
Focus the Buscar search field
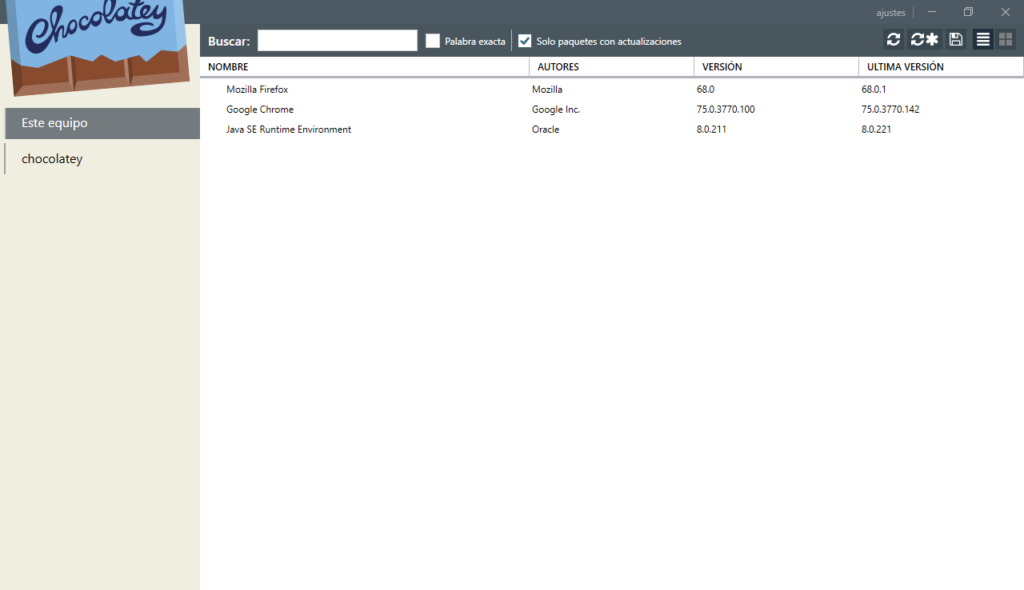[337, 41]
